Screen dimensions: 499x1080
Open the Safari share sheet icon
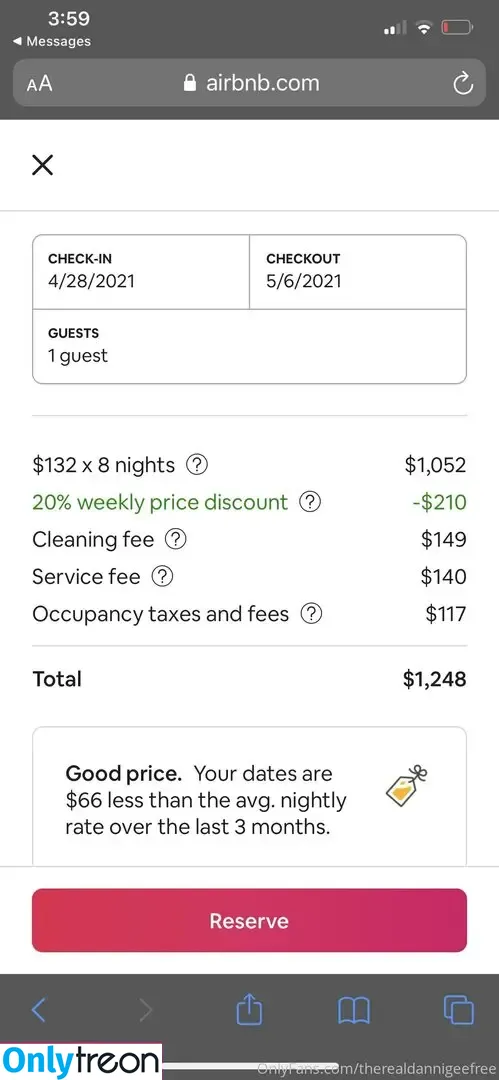coord(250,1010)
